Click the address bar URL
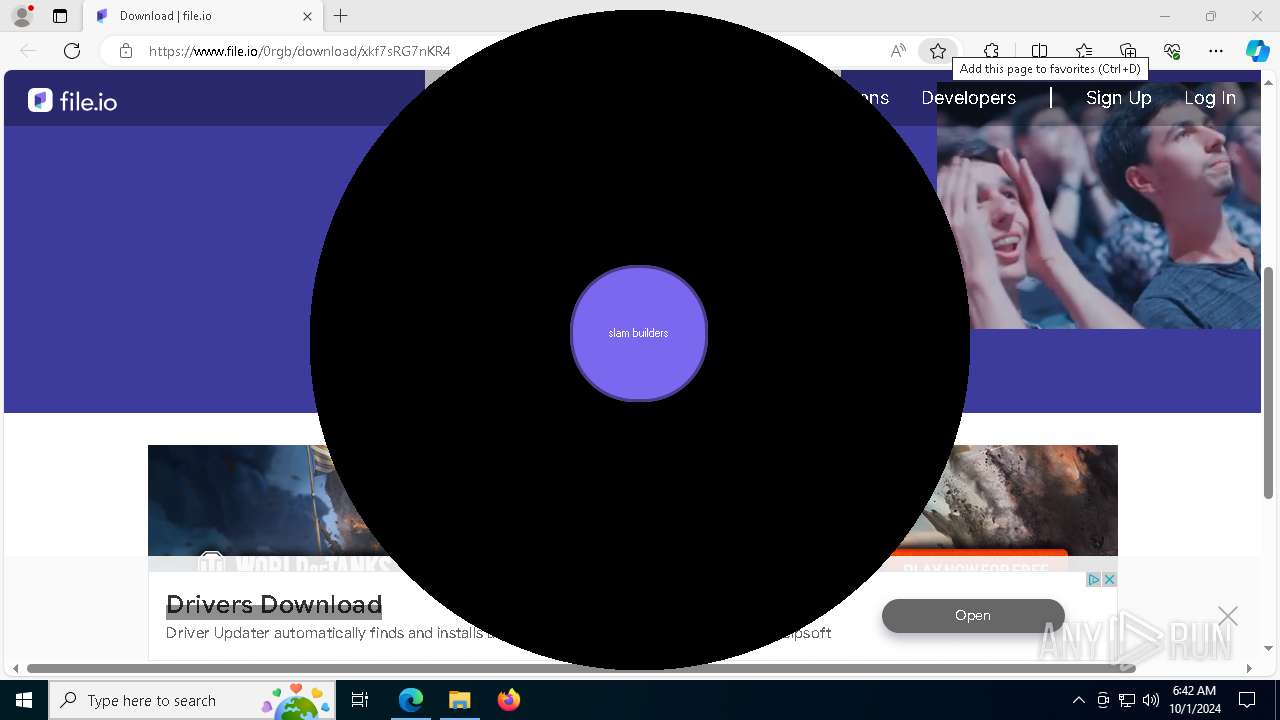The height and width of the screenshot is (720, 1280). 300,51
